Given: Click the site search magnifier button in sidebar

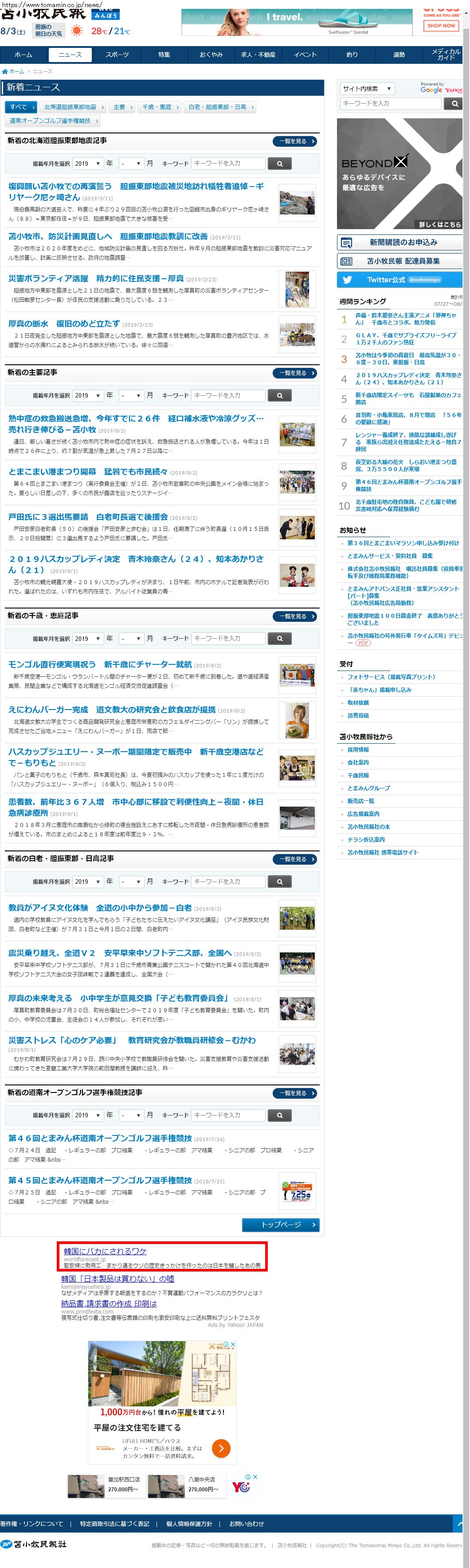Looking at the screenshot, I should click(454, 104).
